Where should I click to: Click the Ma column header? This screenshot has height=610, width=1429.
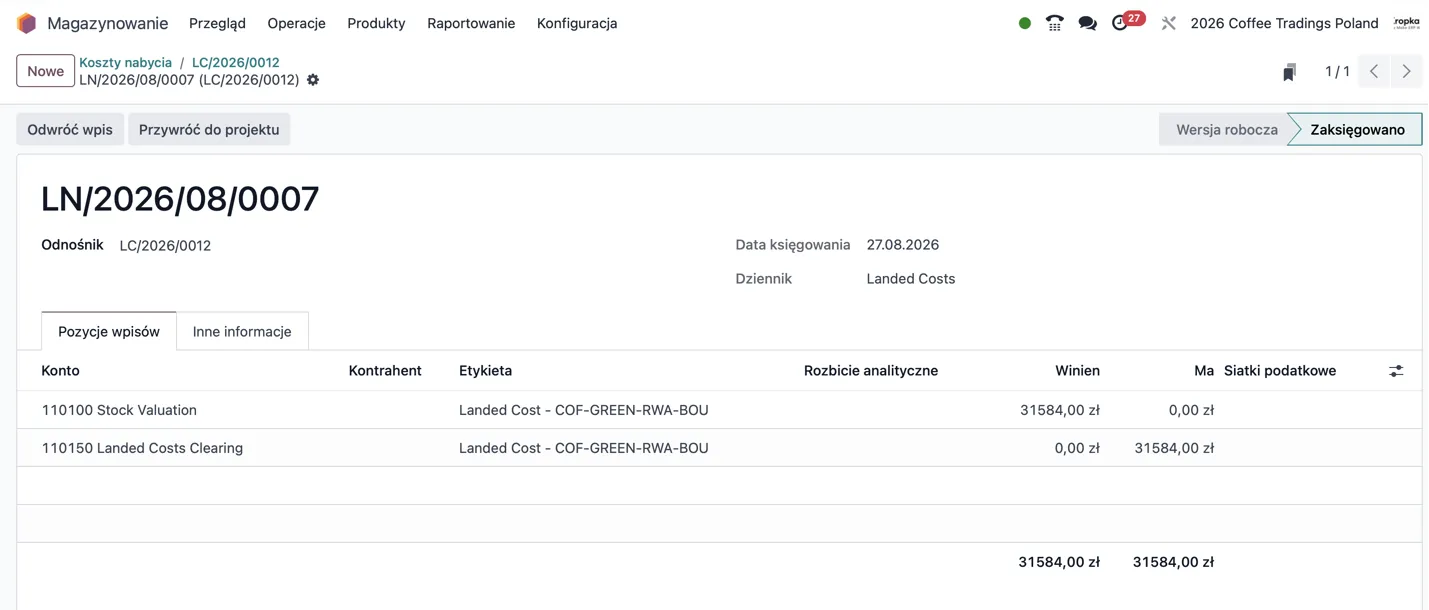(1204, 370)
